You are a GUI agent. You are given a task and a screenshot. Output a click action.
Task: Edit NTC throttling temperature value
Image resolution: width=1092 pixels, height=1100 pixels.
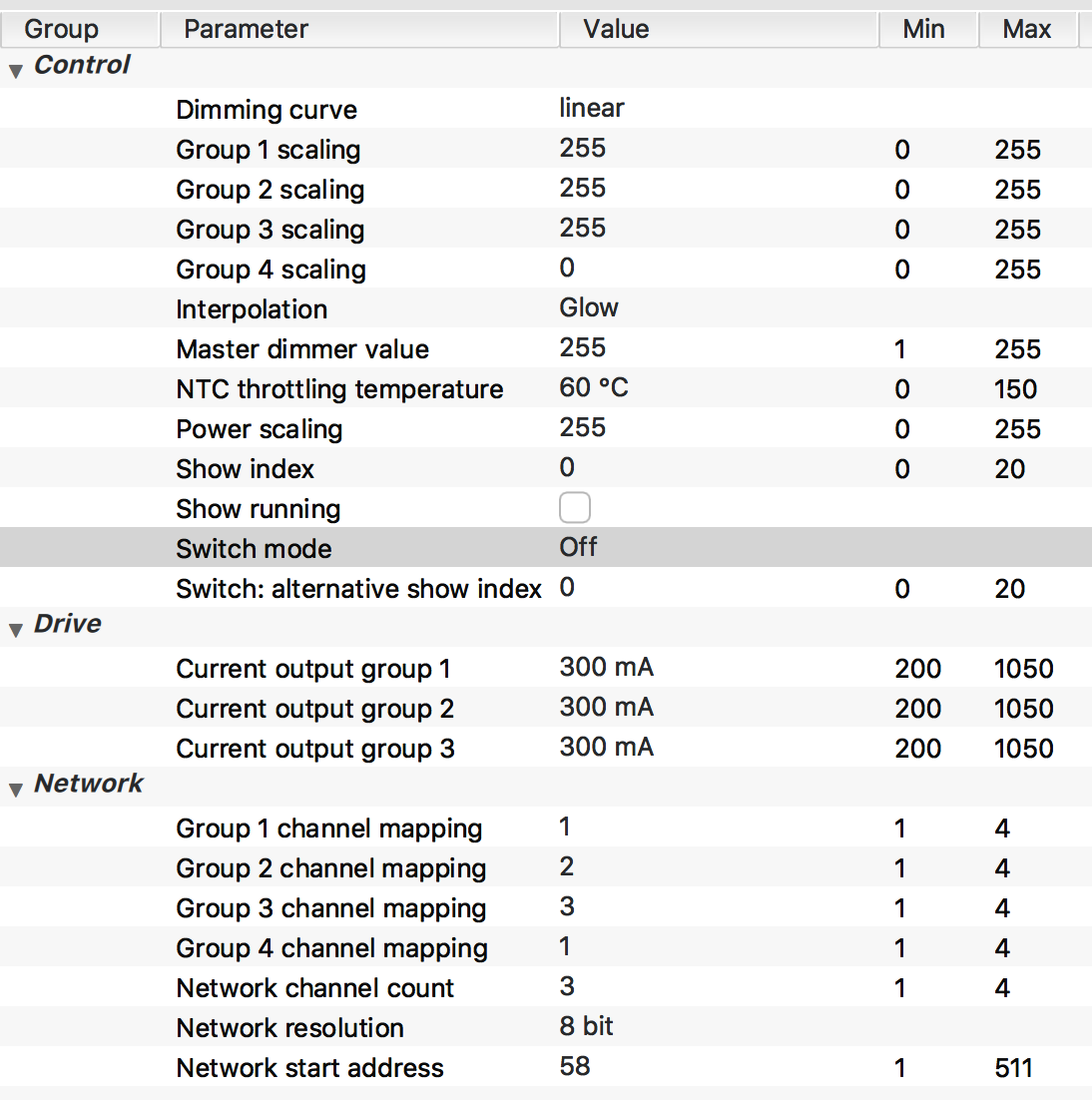point(594,387)
